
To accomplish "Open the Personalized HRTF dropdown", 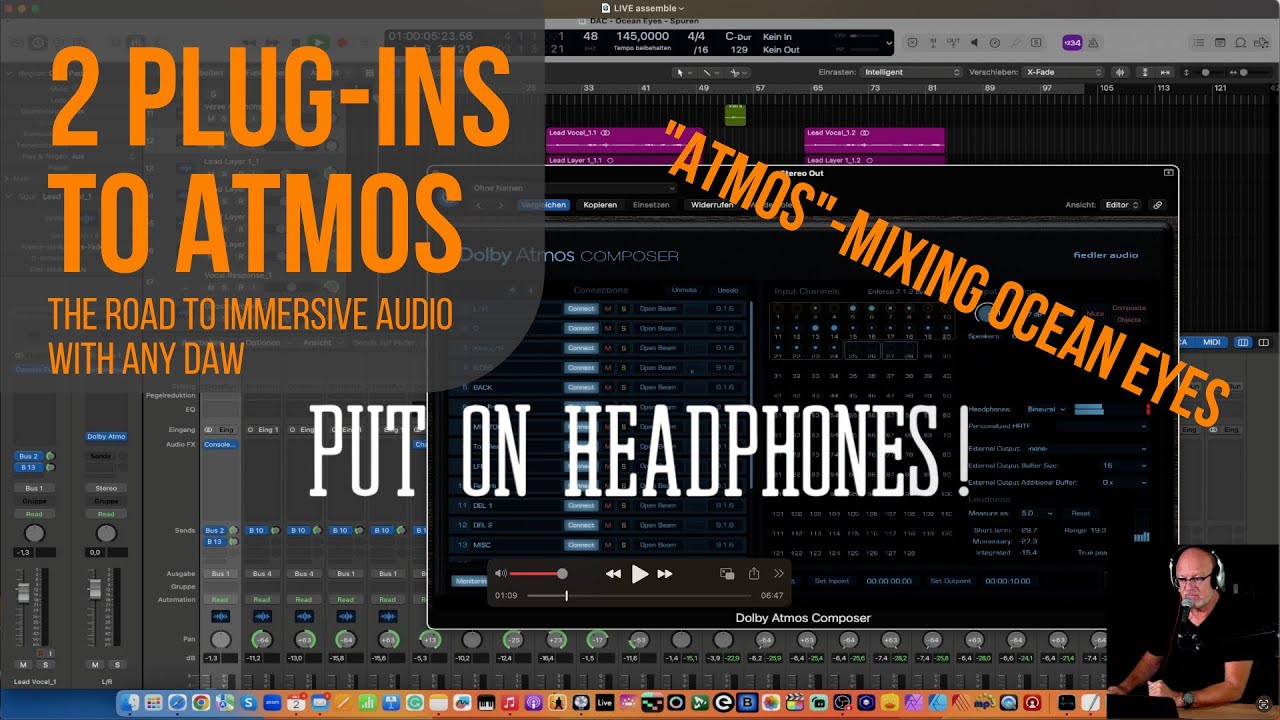I will [x=1100, y=426].
